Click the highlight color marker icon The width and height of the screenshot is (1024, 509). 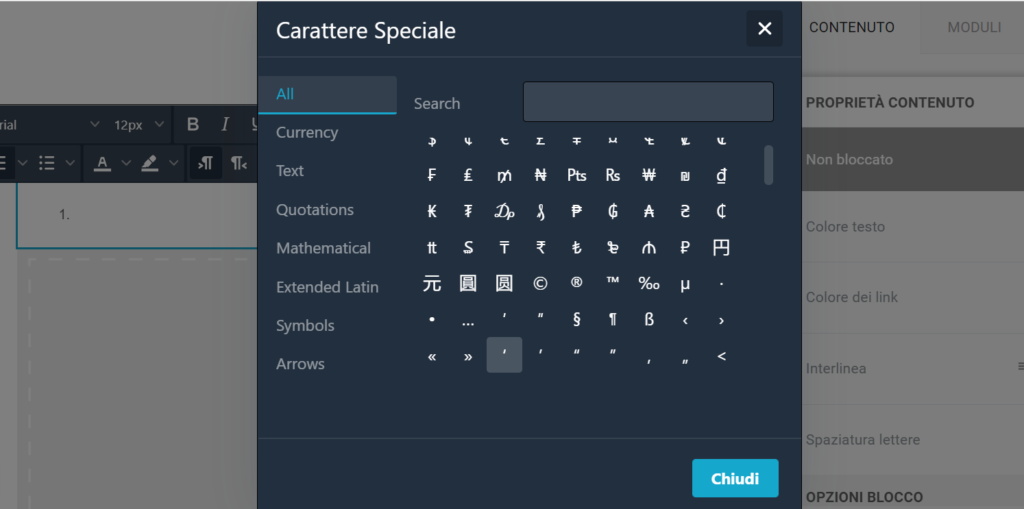150,162
